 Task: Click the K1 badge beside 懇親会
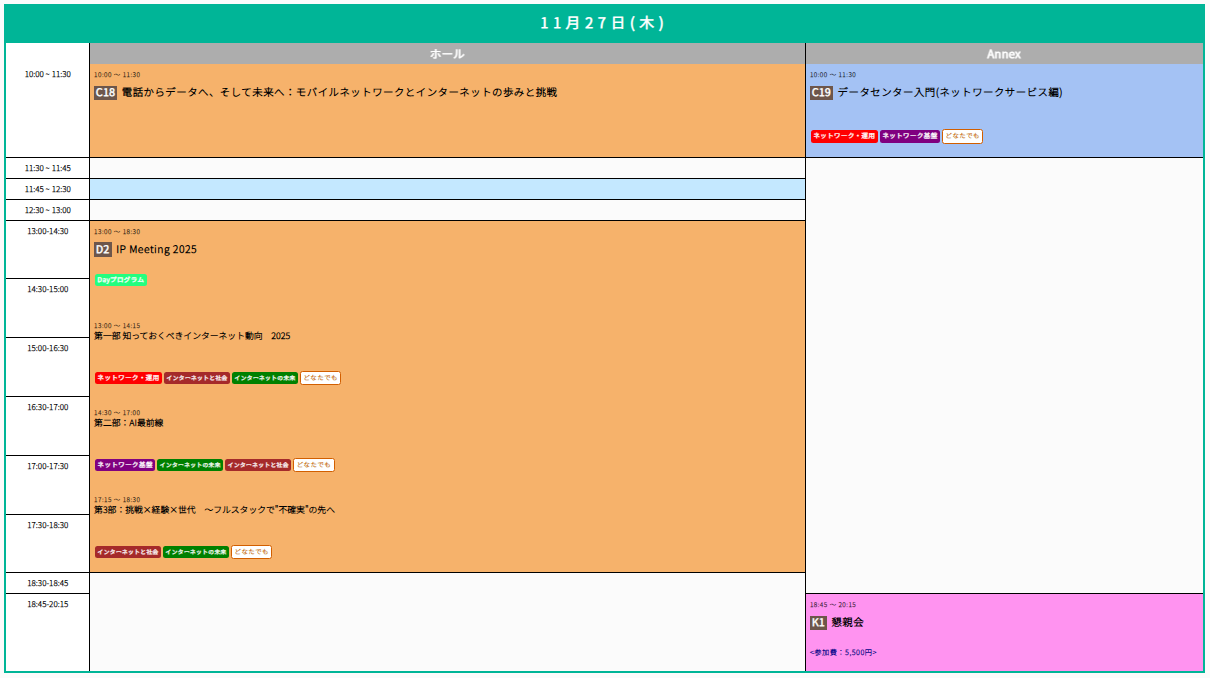click(818, 623)
